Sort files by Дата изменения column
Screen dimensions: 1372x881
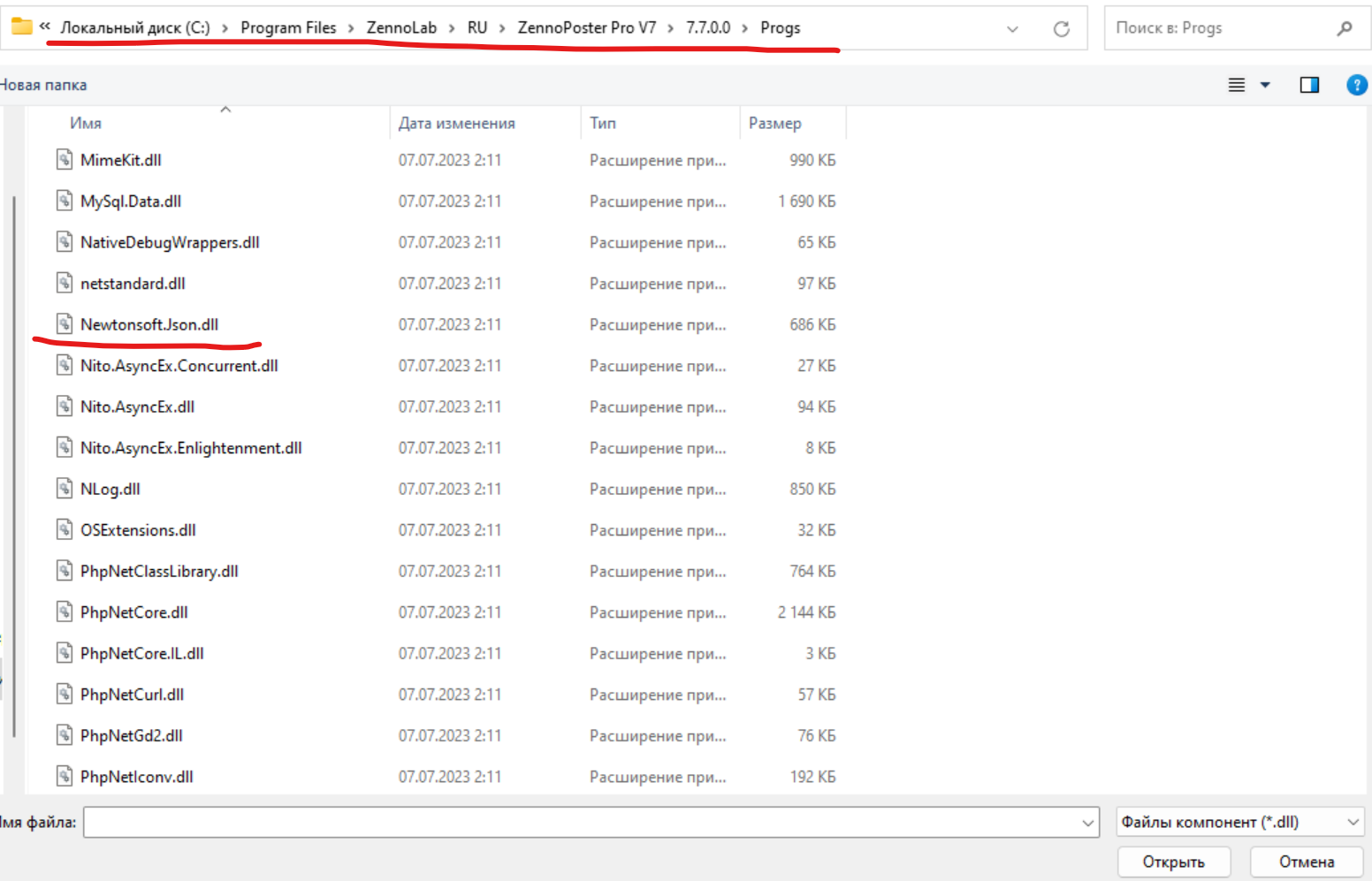(x=456, y=123)
